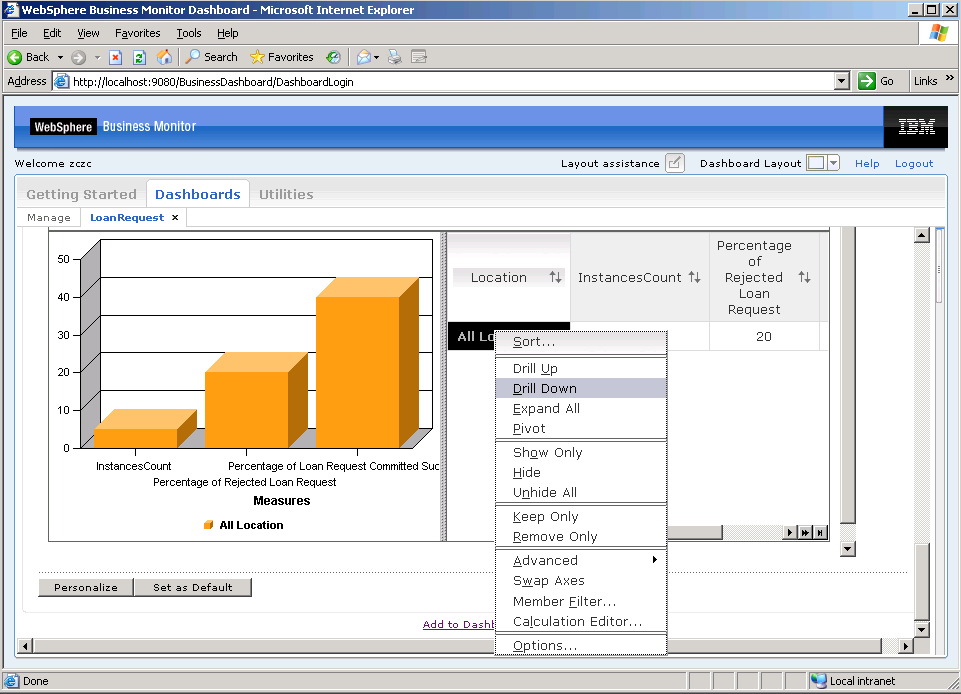Open the Manage sub-tab
The height and width of the screenshot is (694, 961).
click(x=49, y=218)
